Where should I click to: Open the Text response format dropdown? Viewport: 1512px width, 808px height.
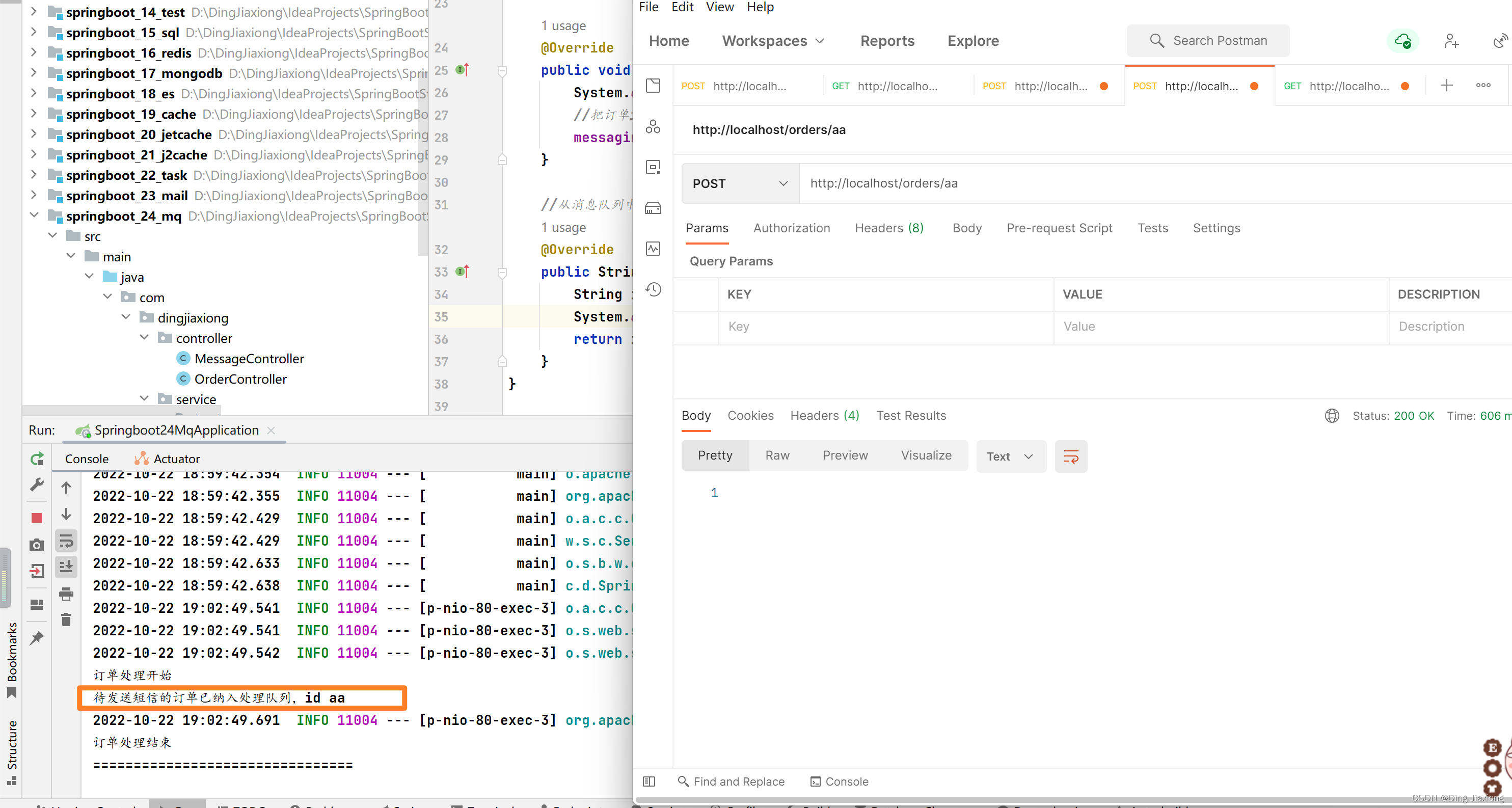coord(1011,456)
